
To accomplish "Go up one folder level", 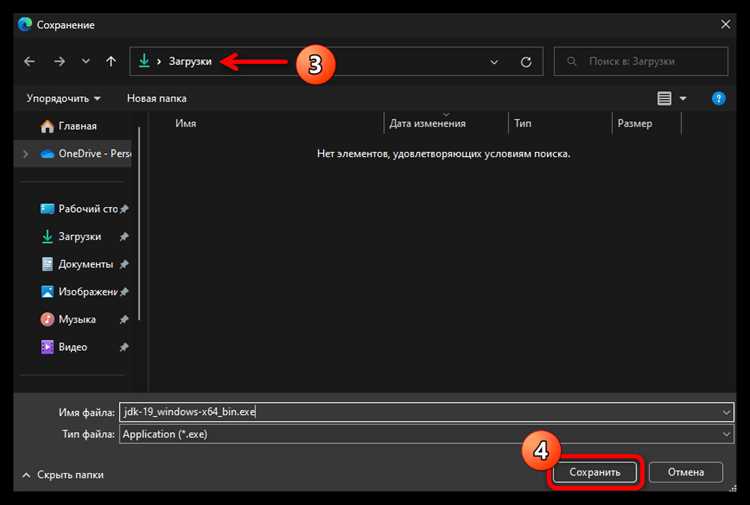I will (x=111, y=61).
